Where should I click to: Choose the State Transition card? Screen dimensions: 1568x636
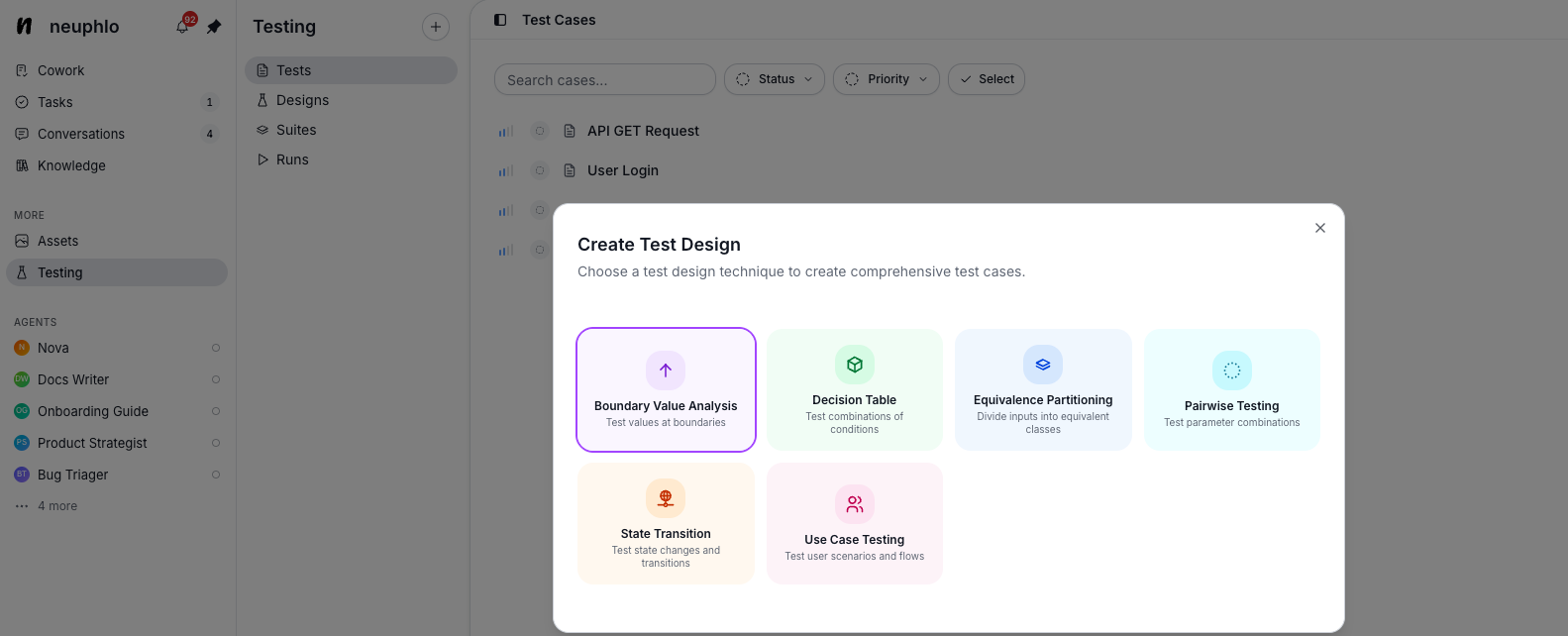(x=666, y=523)
